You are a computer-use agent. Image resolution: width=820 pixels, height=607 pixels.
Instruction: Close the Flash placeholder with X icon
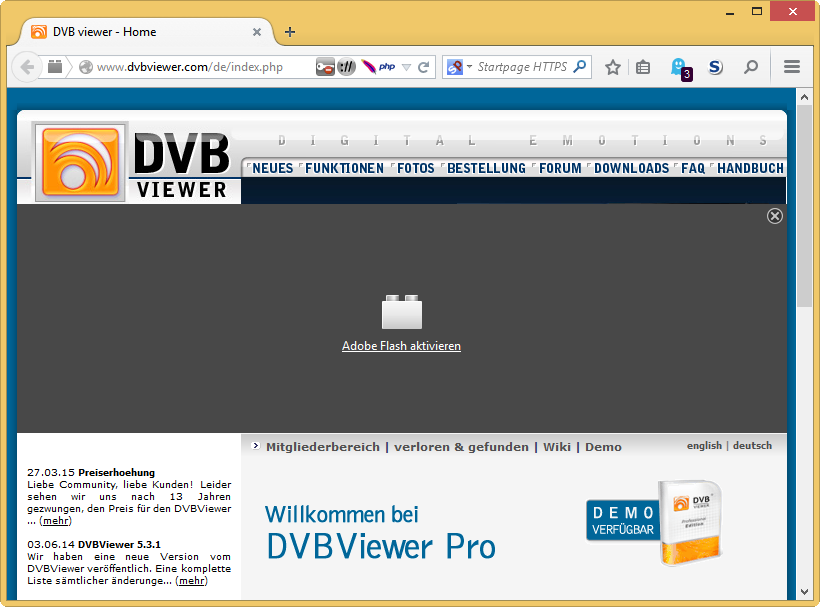[x=775, y=216]
